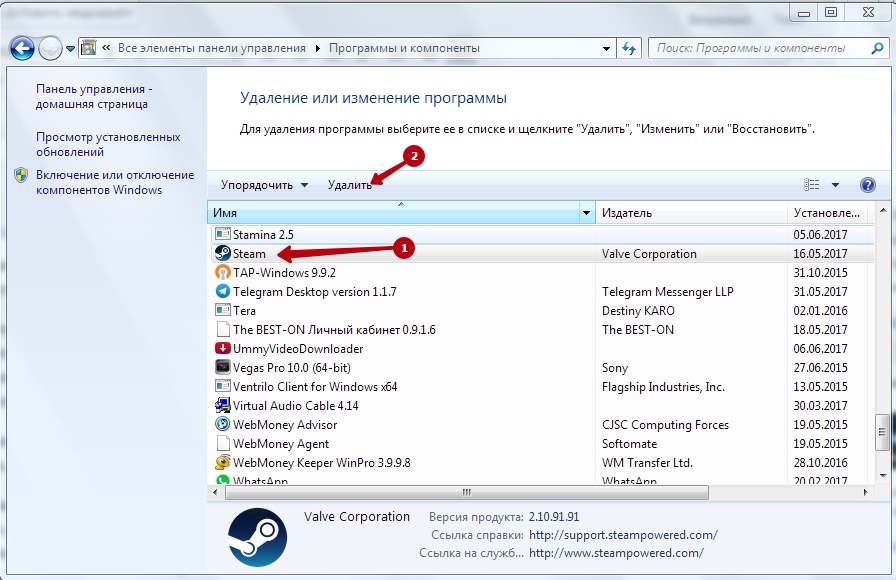Click the blue Help question mark icon
Image resolution: width=896 pixels, height=580 pixels.
click(867, 185)
